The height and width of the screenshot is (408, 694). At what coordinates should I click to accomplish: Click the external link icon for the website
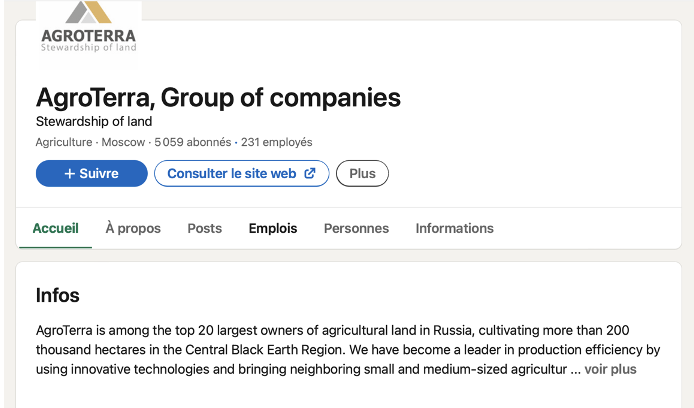pyautogui.click(x=310, y=174)
